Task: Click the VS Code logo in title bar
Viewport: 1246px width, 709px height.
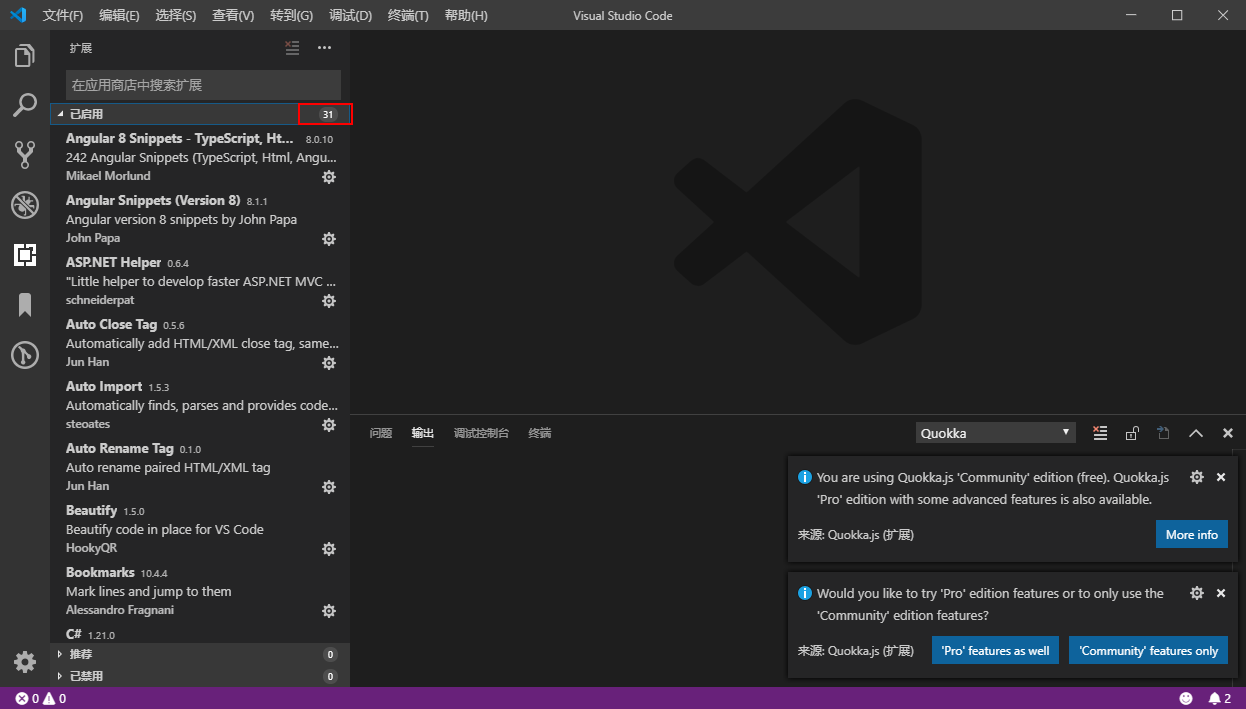Action: click(17, 15)
